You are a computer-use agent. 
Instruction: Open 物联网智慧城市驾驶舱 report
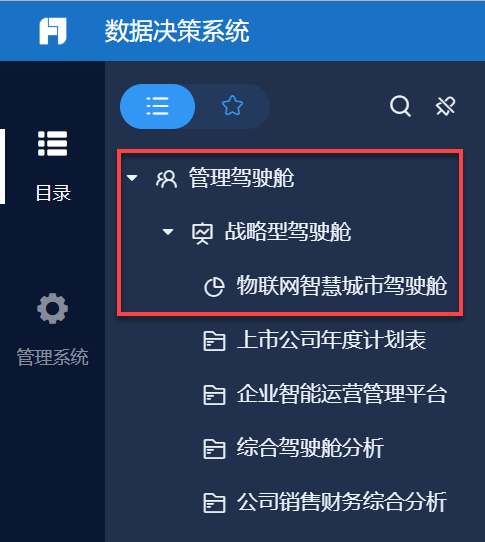[x=342, y=286]
